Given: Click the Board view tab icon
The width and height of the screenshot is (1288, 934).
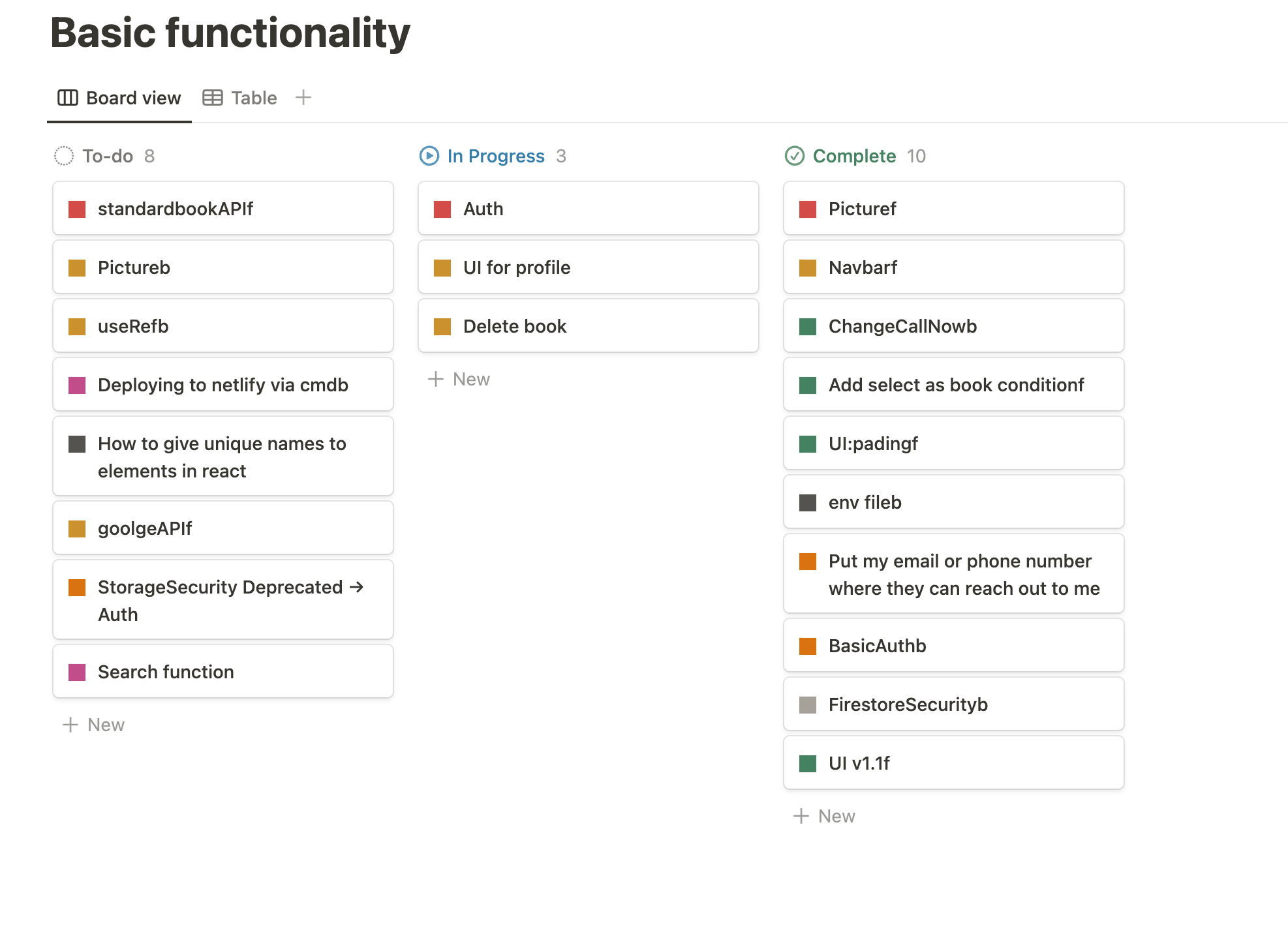Looking at the screenshot, I should pos(68,98).
